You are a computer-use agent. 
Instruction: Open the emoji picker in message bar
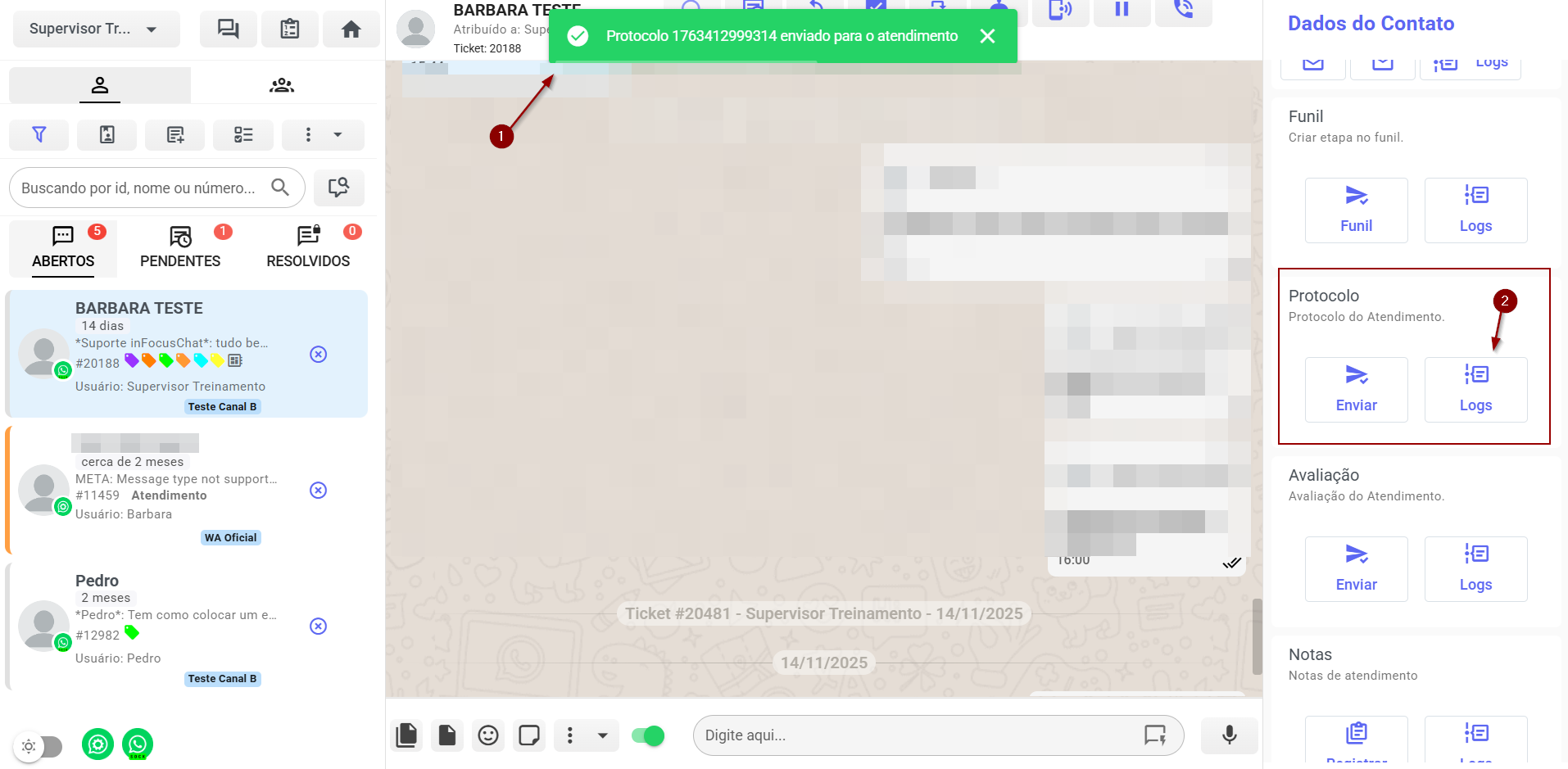tap(488, 735)
